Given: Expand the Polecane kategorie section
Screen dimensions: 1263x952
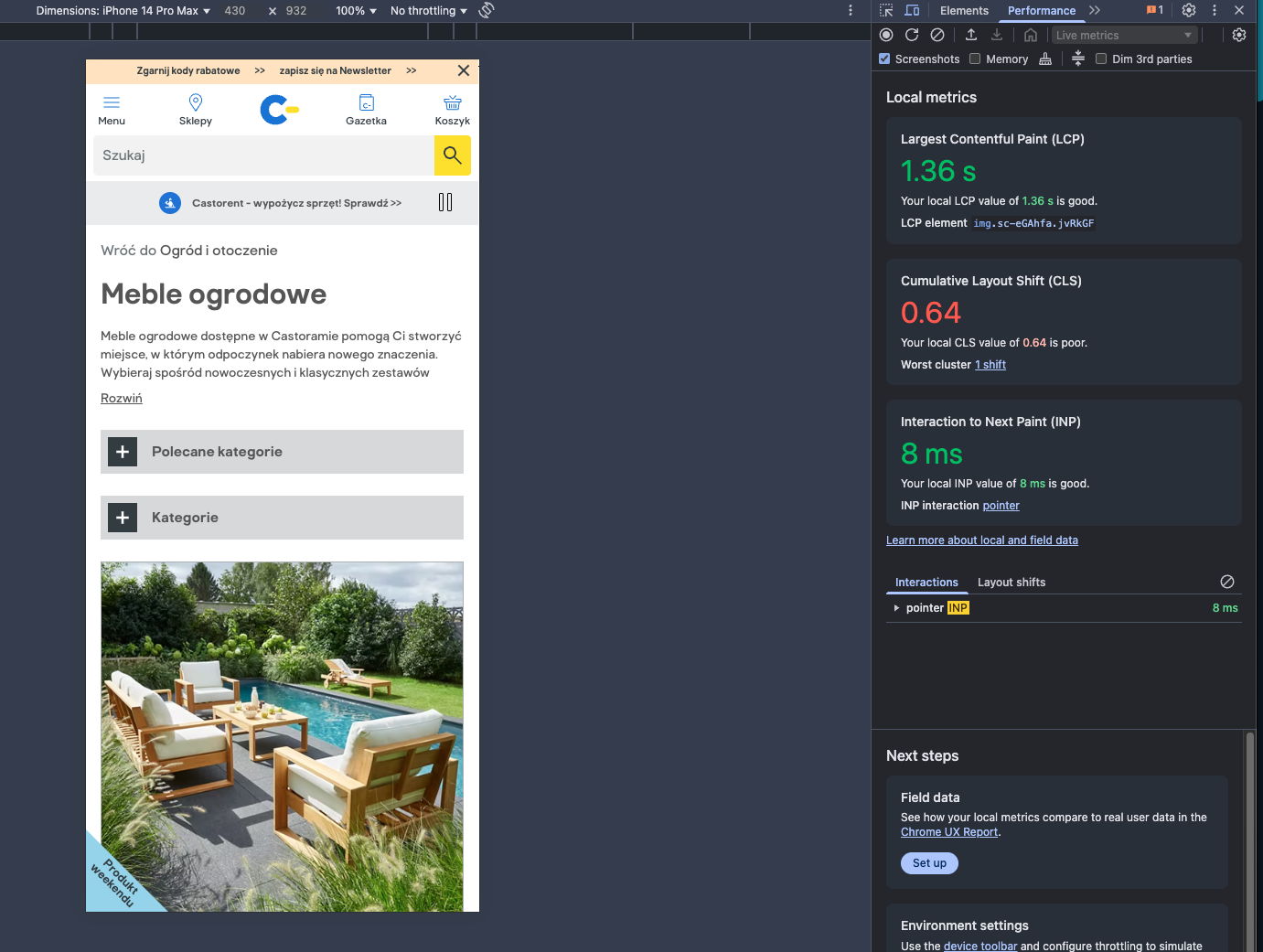Looking at the screenshot, I should coord(122,451).
